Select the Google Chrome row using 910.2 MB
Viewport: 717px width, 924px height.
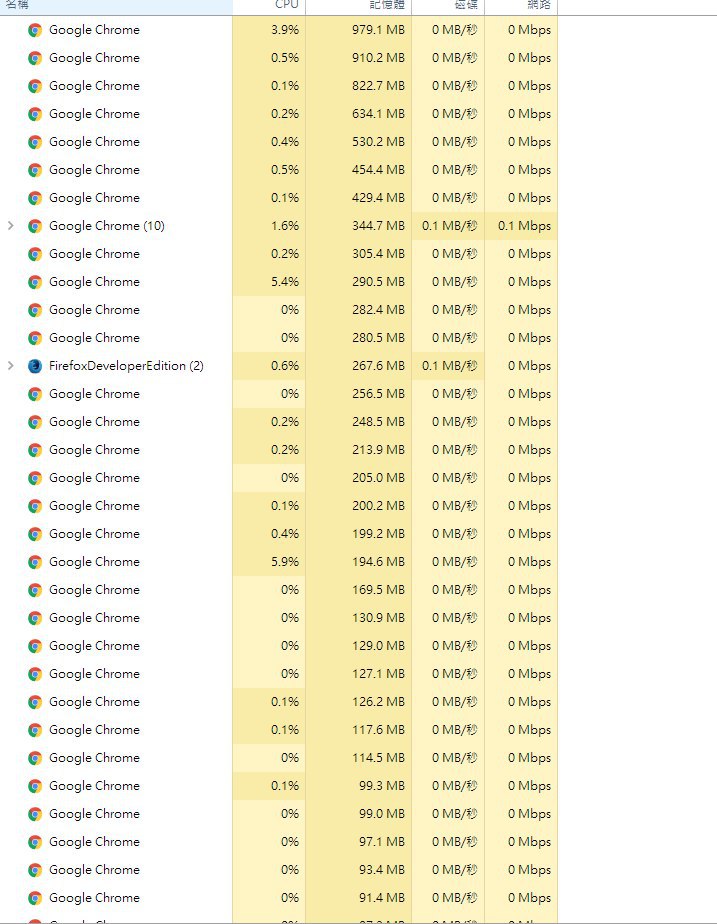coord(279,58)
